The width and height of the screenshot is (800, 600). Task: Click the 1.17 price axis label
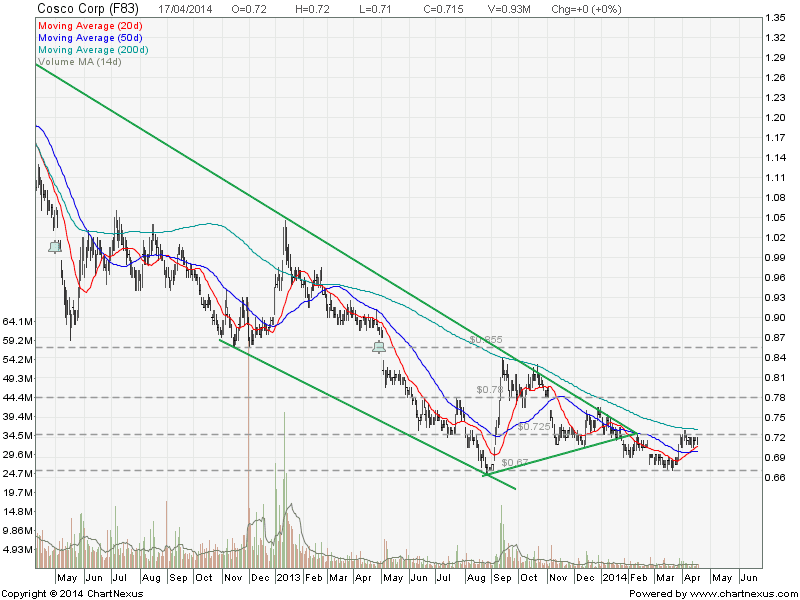(775, 138)
